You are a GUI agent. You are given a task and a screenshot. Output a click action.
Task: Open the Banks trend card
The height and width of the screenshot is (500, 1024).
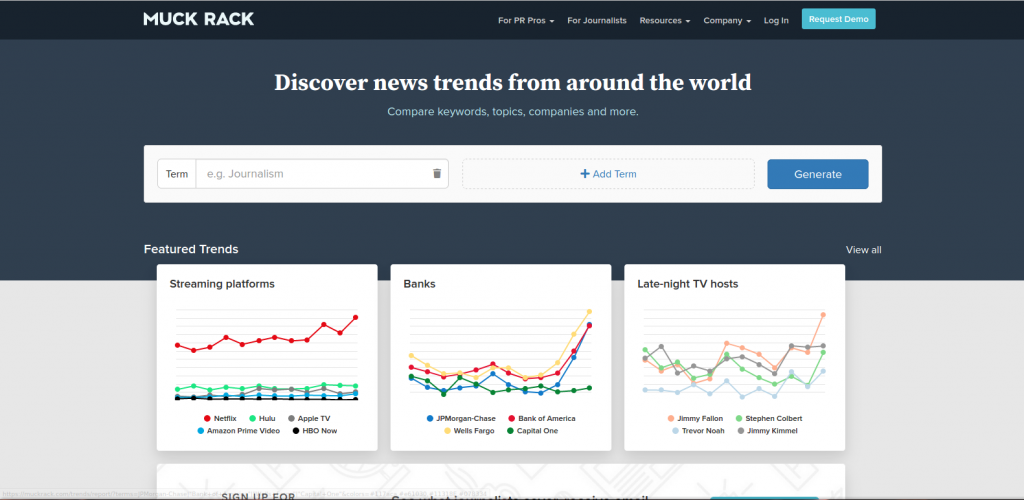click(501, 357)
